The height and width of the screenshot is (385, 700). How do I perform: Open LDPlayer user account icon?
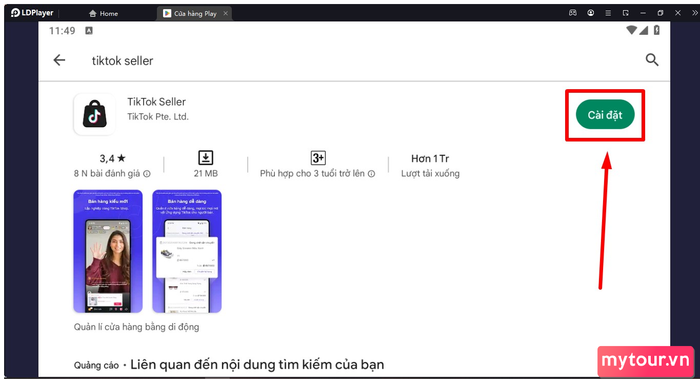coord(590,13)
